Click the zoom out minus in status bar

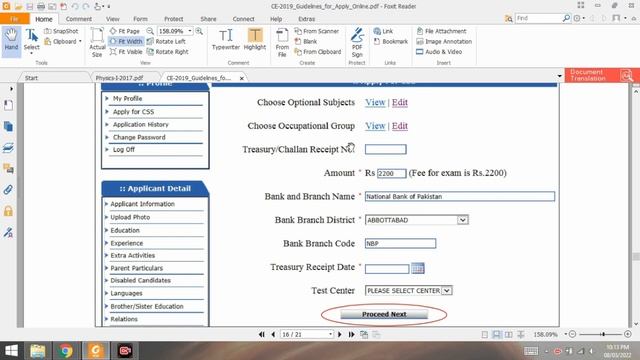572,334
